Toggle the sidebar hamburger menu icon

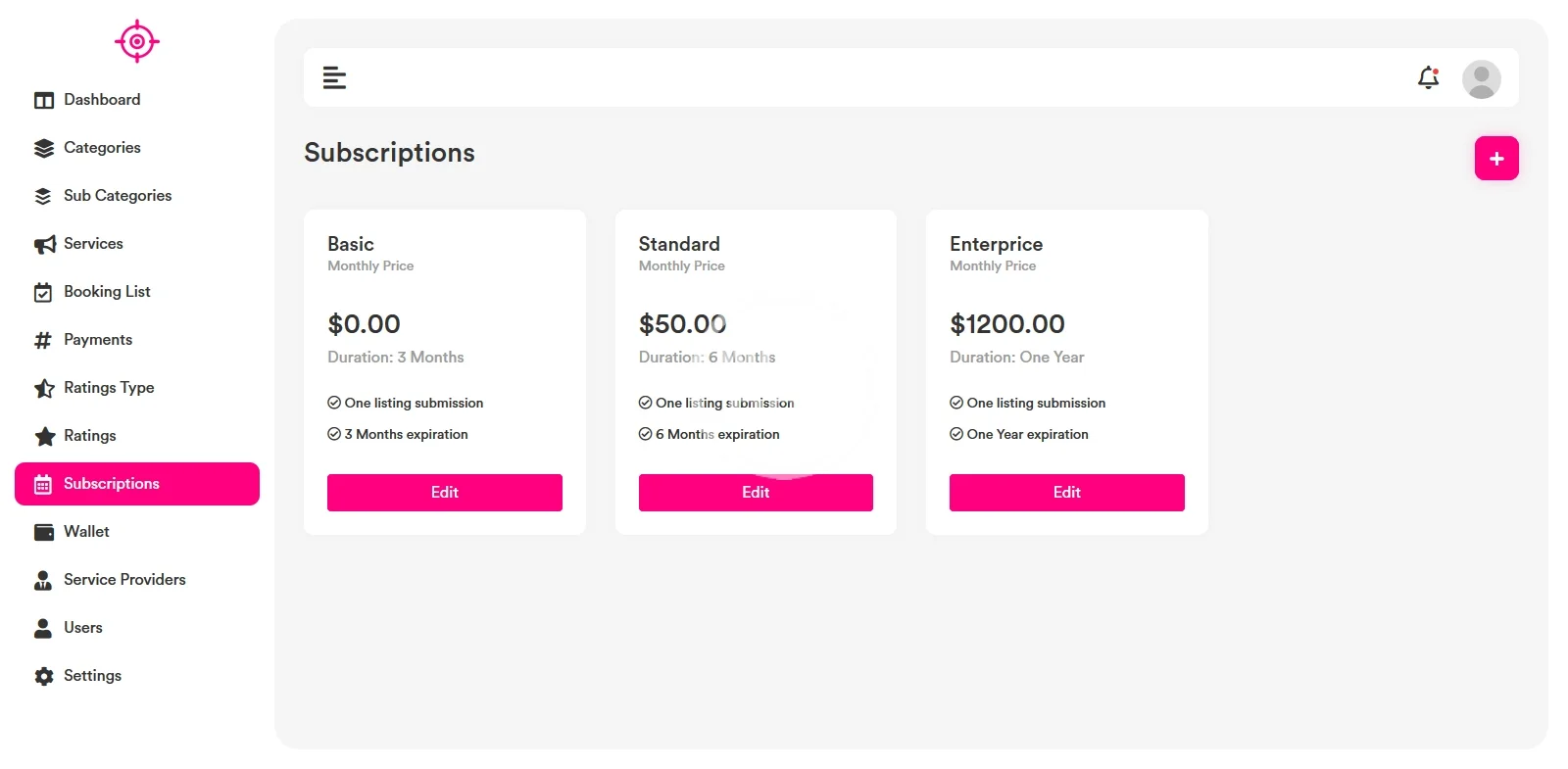[334, 77]
